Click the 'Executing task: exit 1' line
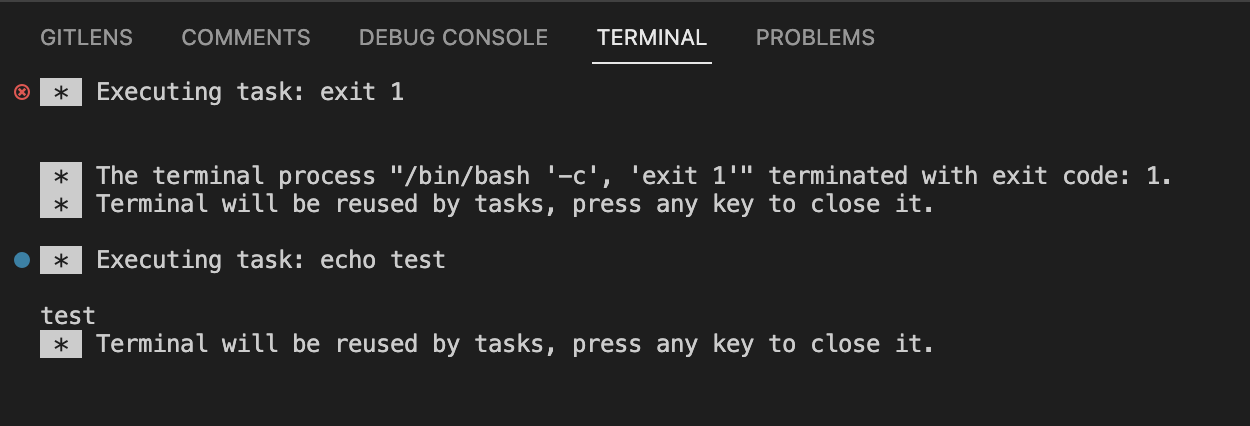Image resolution: width=1250 pixels, height=426 pixels. tap(250, 93)
